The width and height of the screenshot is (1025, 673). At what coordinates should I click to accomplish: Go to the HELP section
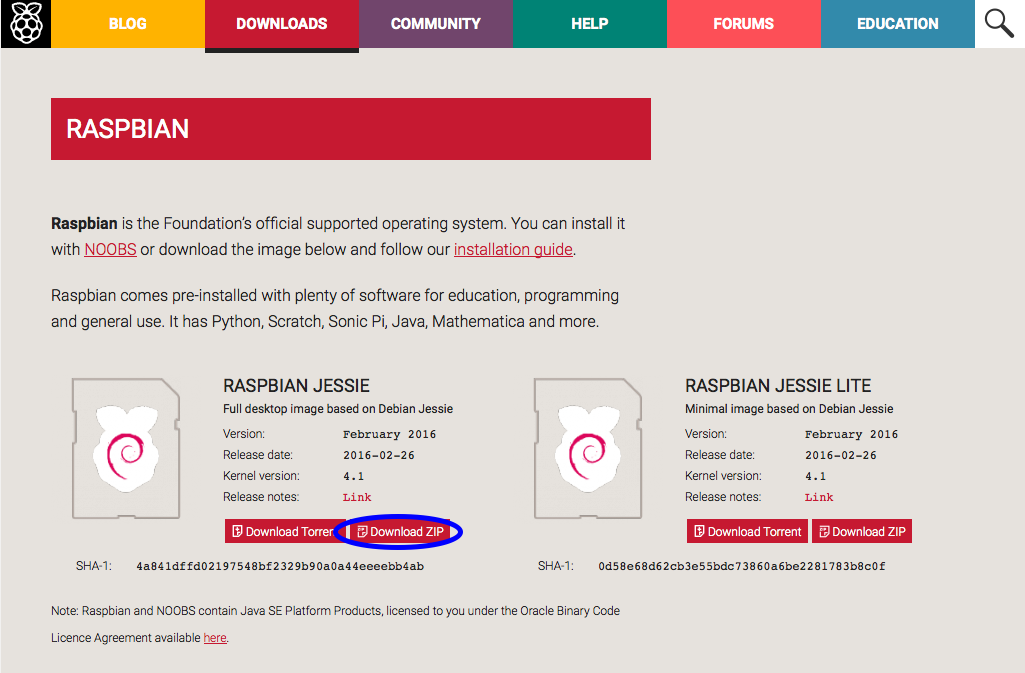(589, 23)
